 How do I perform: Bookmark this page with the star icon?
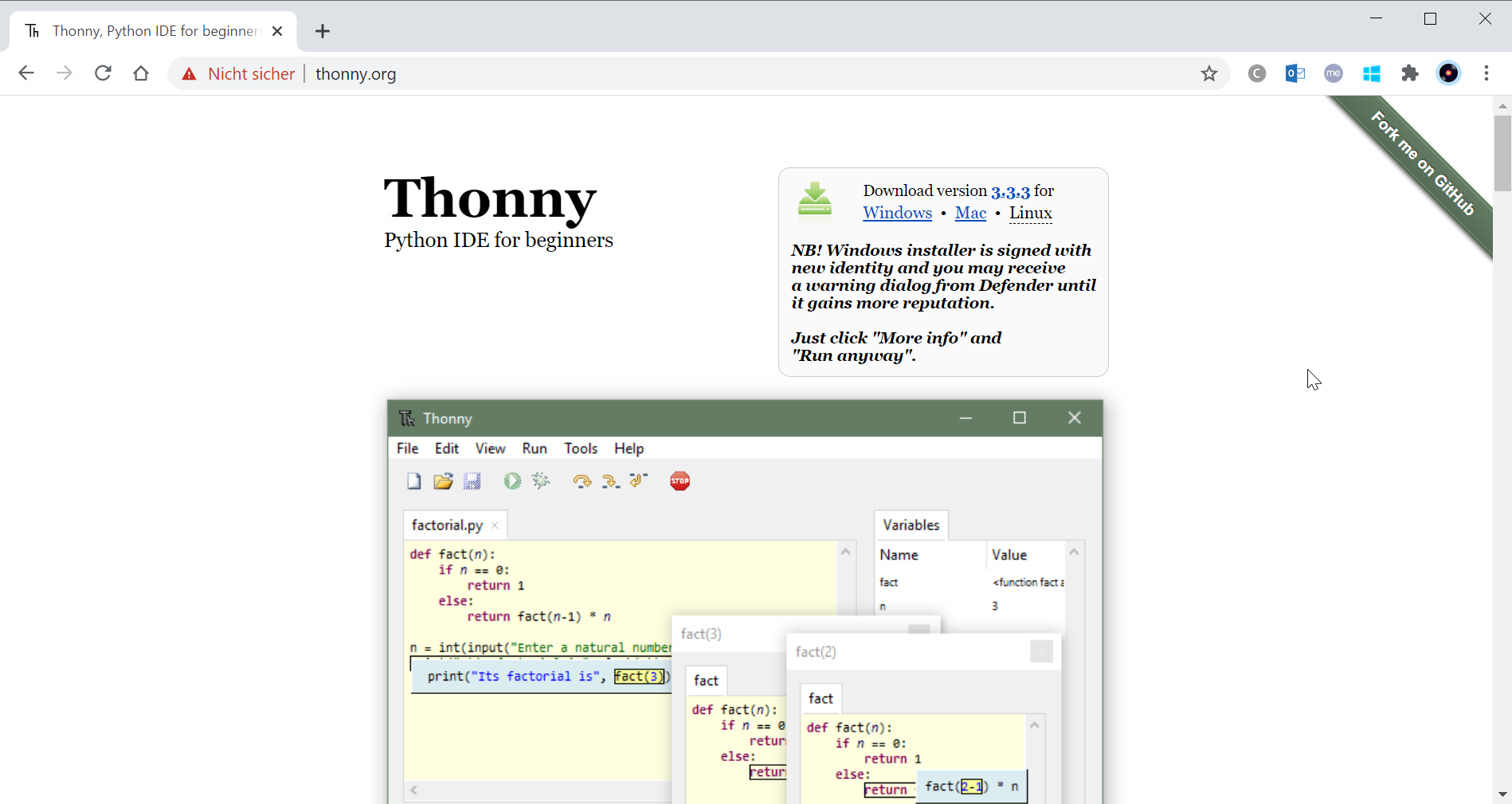[1209, 74]
